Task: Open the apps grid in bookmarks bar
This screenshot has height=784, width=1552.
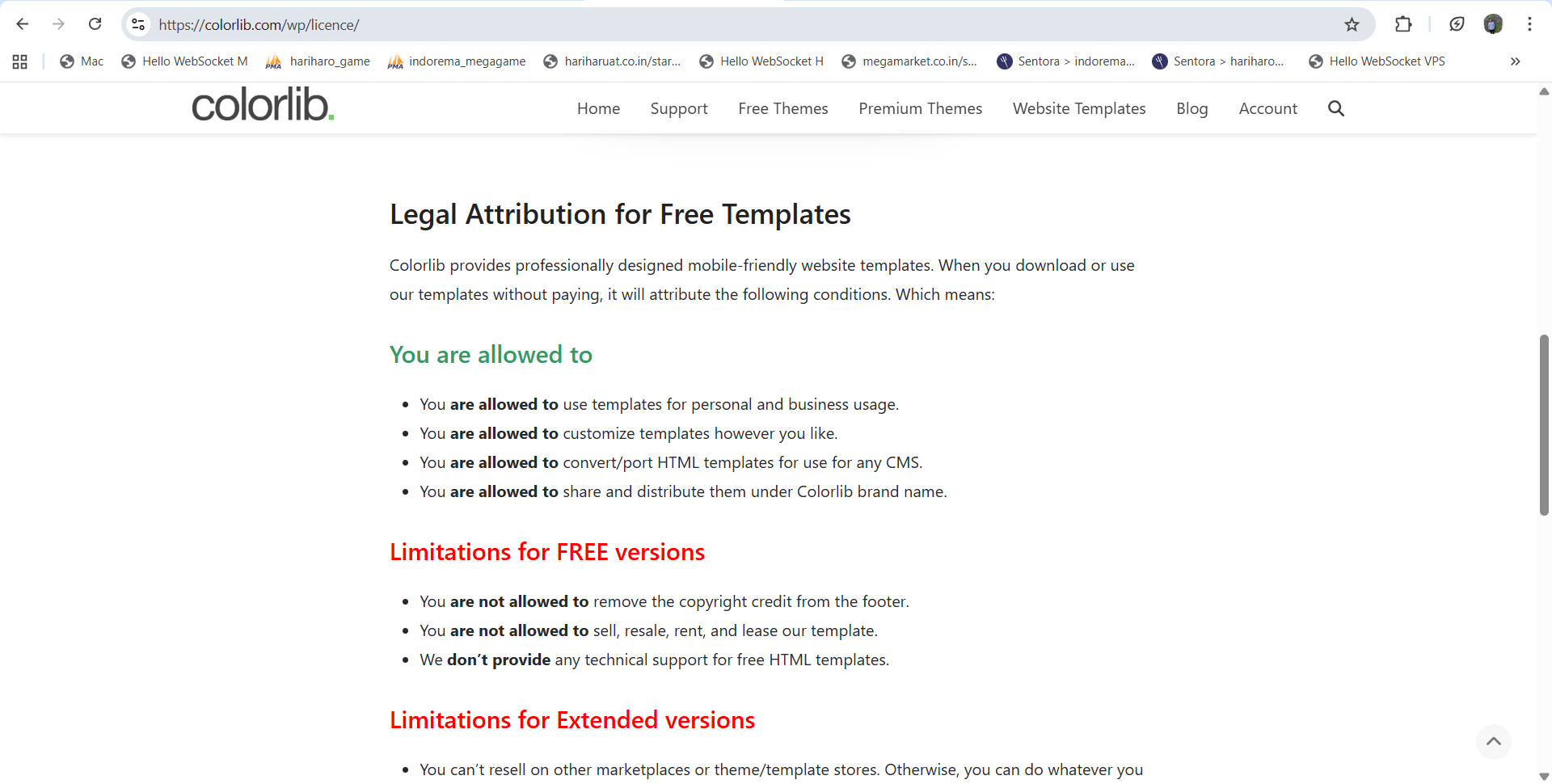Action: tap(20, 61)
